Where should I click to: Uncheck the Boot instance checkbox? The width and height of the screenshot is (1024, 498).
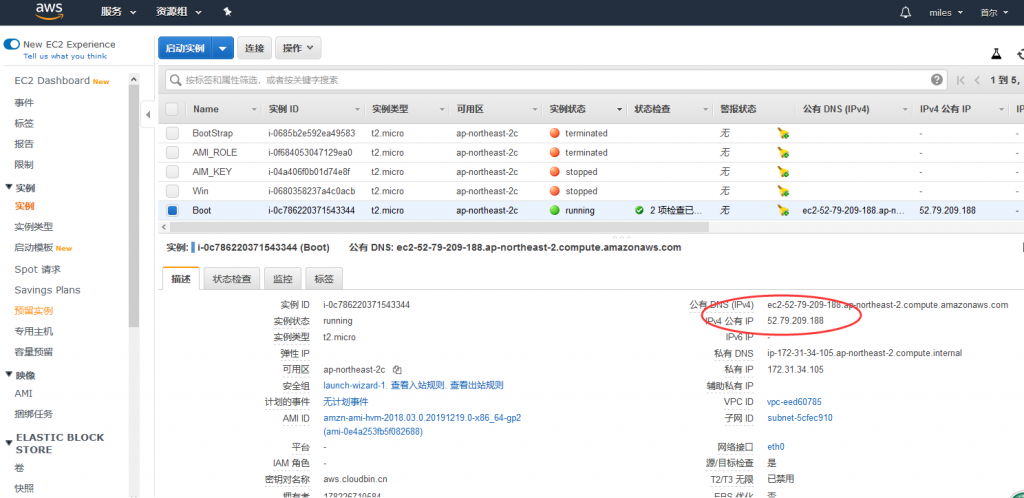pyautogui.click(x=172, y=210)
